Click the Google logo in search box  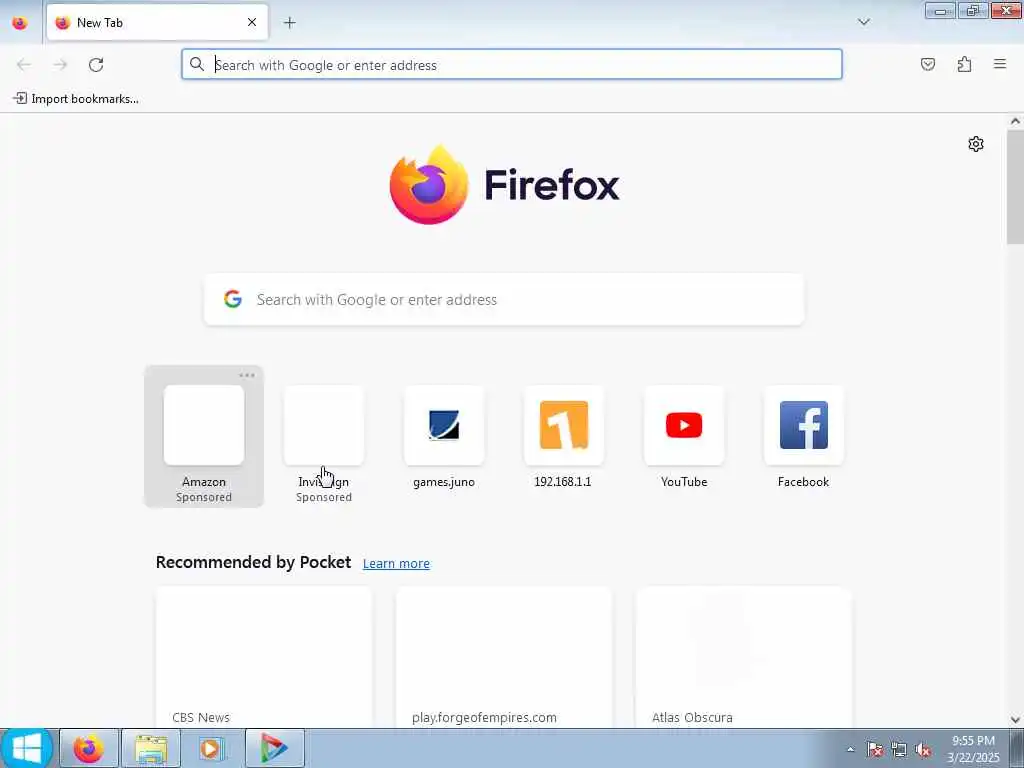(x=232, y=299)
